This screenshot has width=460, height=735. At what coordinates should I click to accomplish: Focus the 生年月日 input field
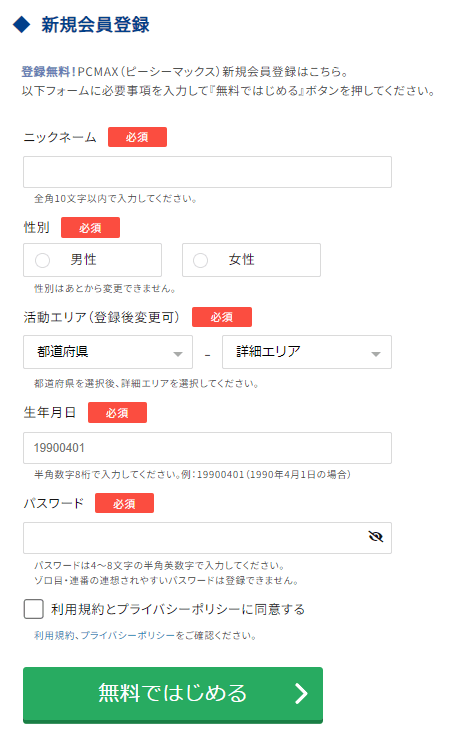[207, 448]
